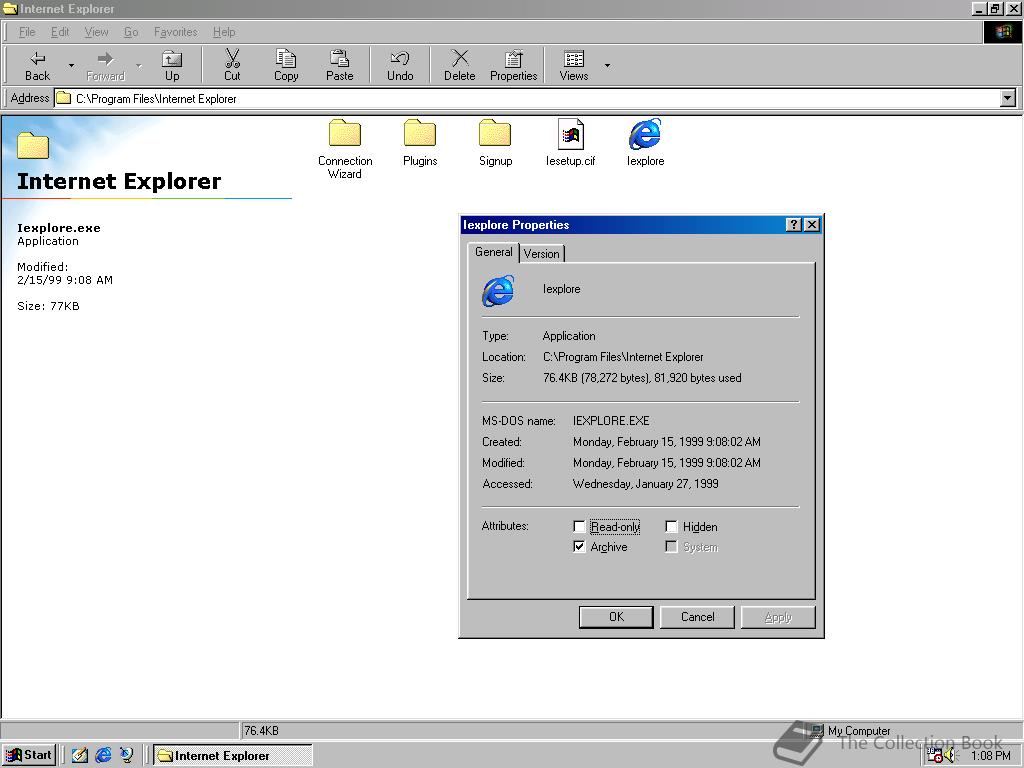Open the Favorites menu
This screenshot has width=1024, height=768.
coord(175,32)
